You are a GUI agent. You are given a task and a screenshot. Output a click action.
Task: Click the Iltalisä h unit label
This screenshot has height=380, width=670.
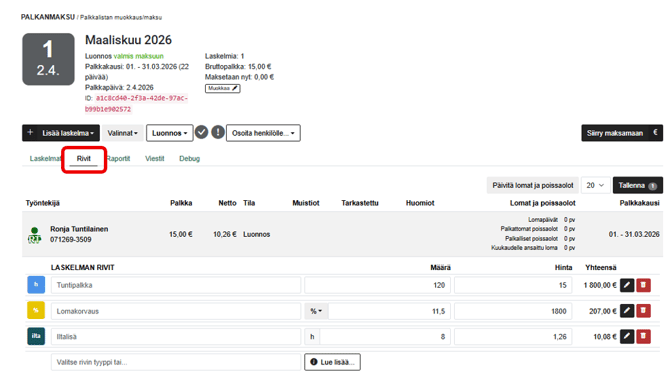[x=312, y=337]
